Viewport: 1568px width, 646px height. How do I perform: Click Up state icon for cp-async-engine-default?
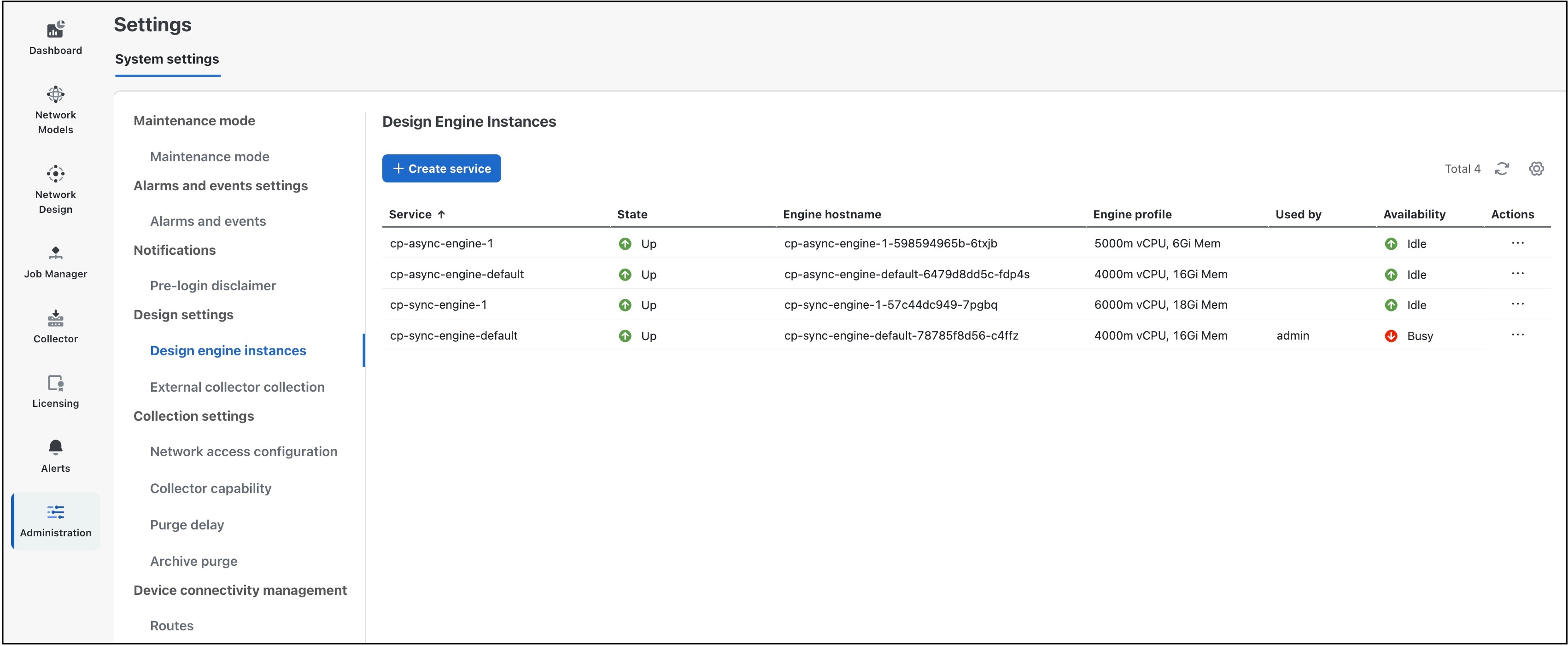coord(625,275)
